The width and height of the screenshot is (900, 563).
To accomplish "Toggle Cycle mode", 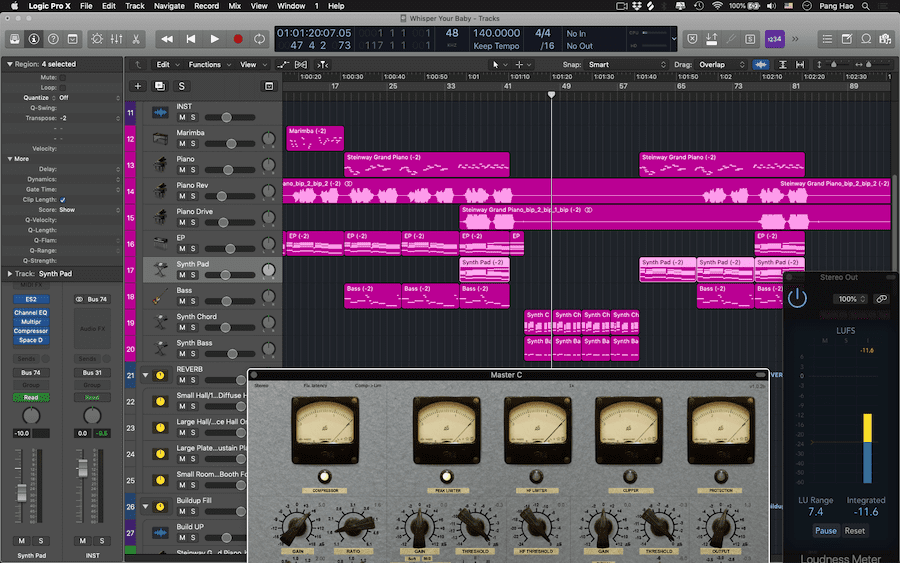I will [259, 39].
